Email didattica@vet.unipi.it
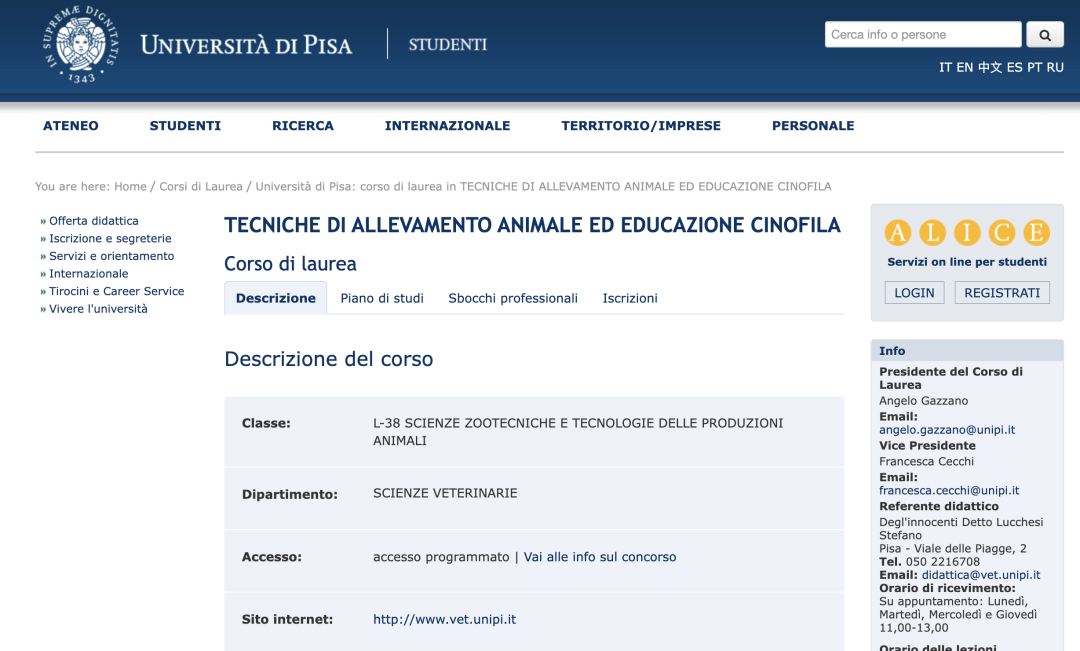 pos(981,575)
